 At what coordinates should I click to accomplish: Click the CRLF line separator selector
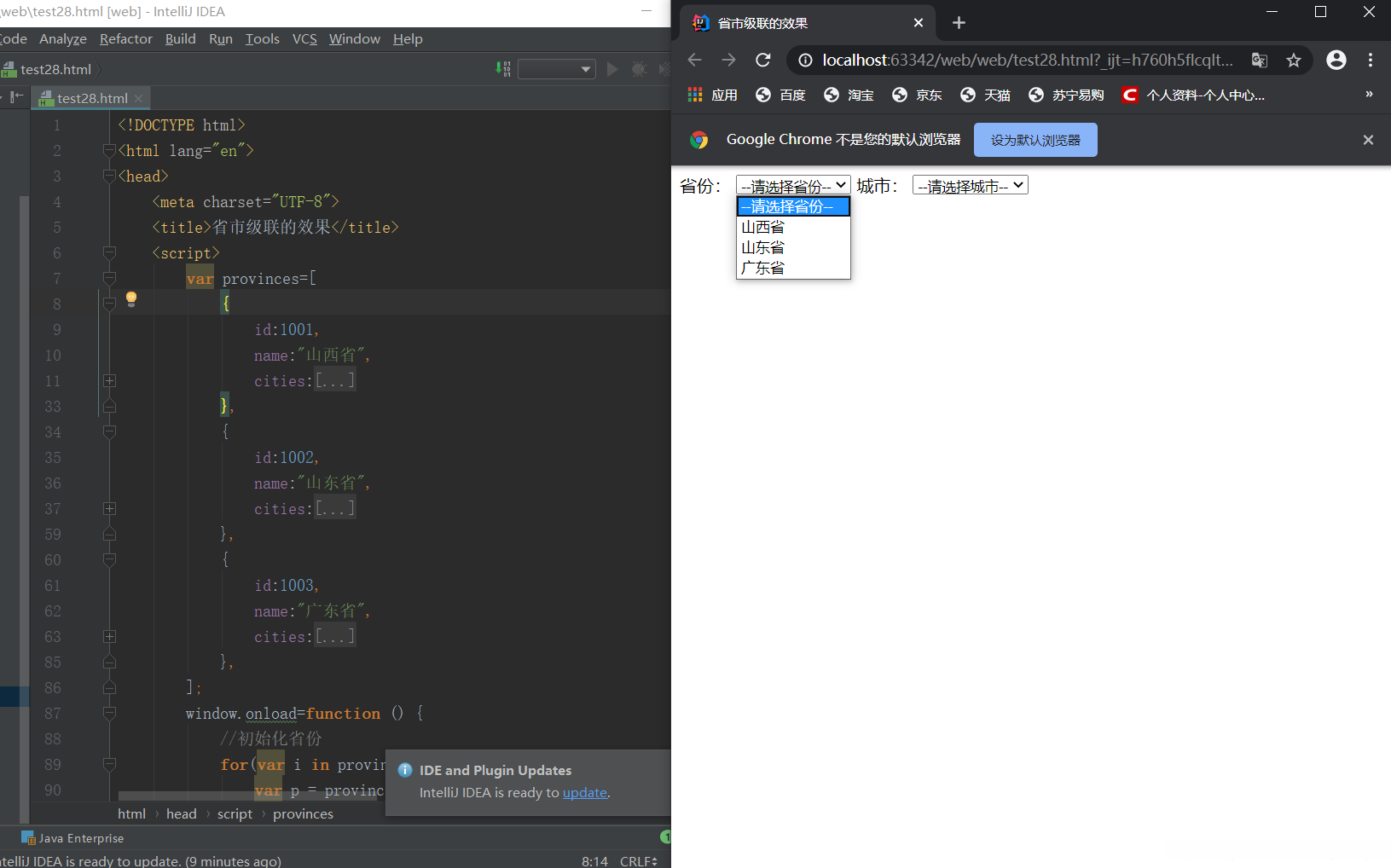[638, 860]
